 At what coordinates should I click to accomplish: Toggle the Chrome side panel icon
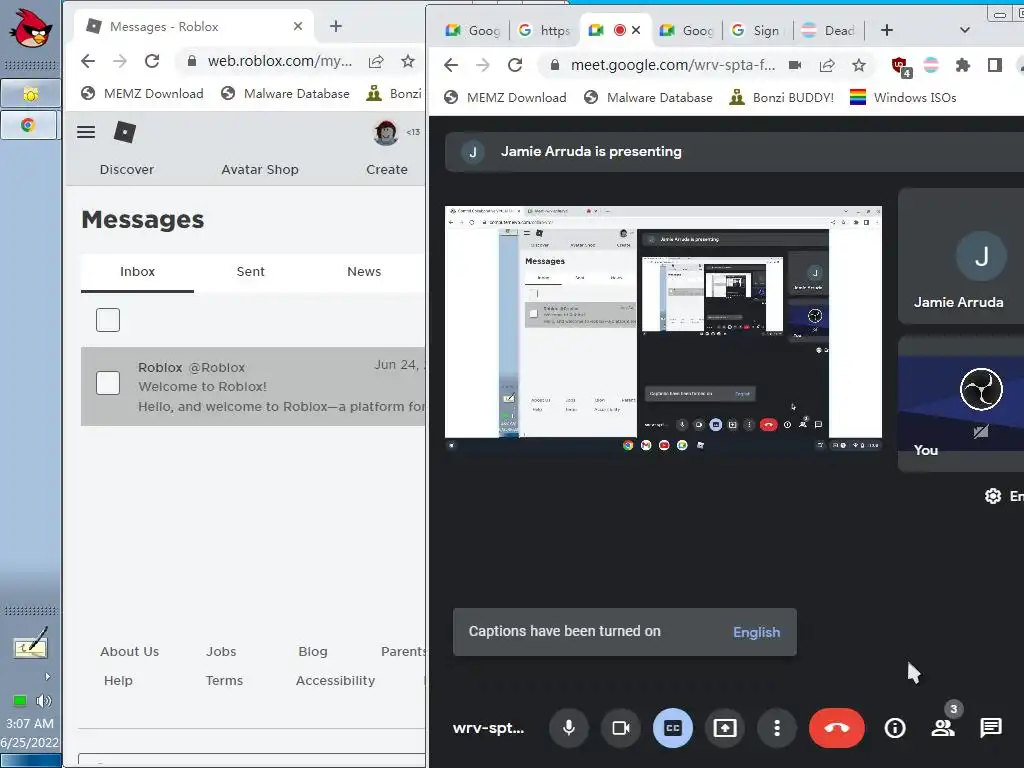pos(995,65)
